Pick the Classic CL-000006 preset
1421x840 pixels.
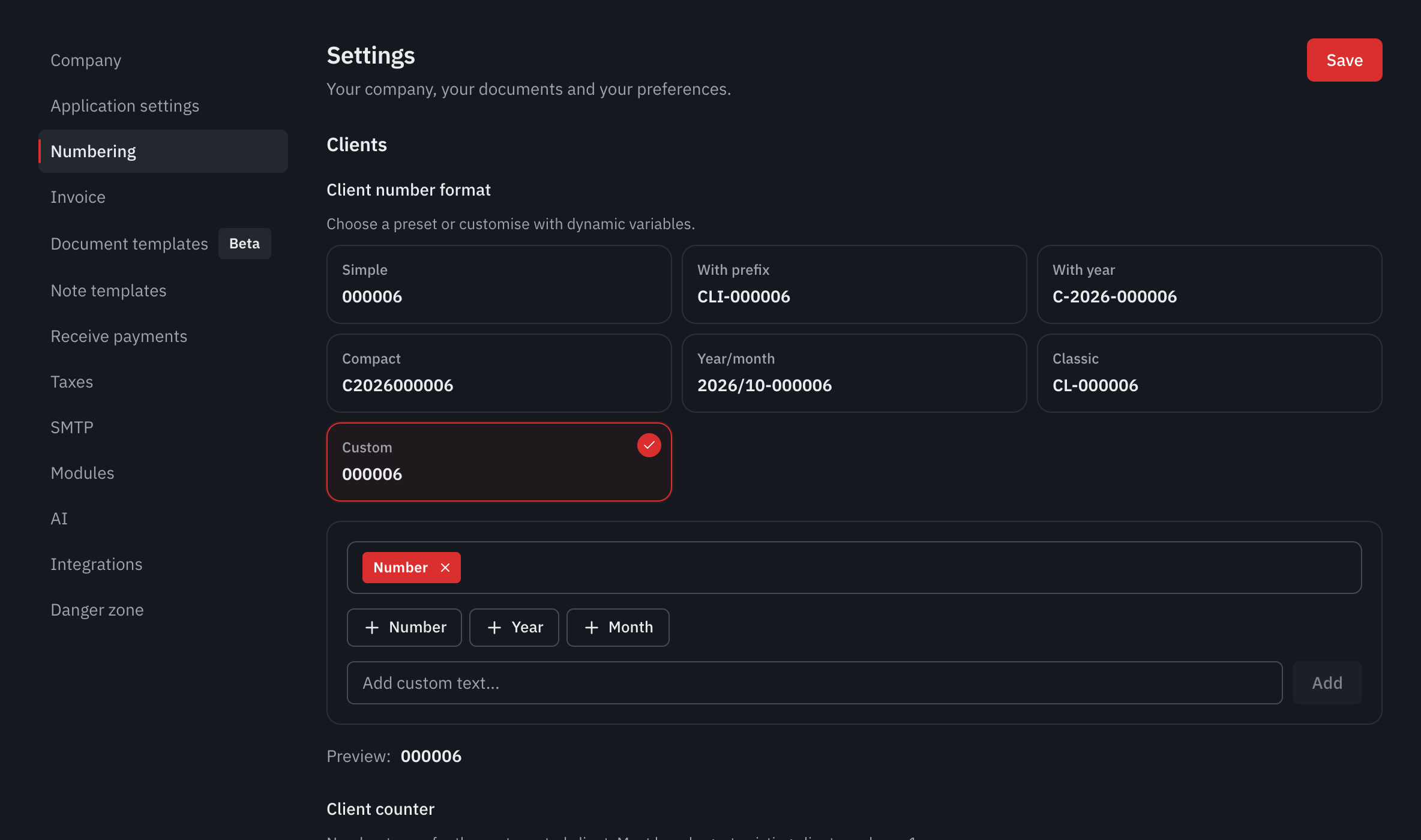[x=1210, y=373]
